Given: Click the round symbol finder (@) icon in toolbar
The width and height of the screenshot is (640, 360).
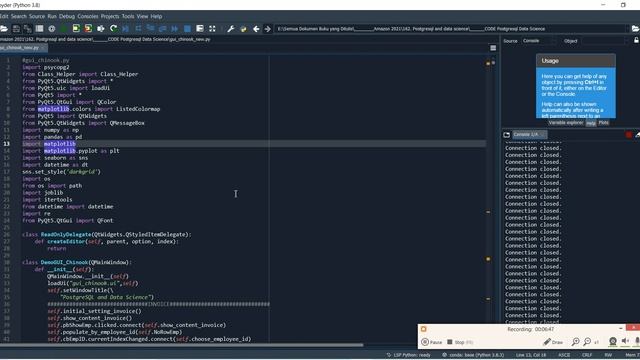Looking at the screenshot, I should 52,29.
